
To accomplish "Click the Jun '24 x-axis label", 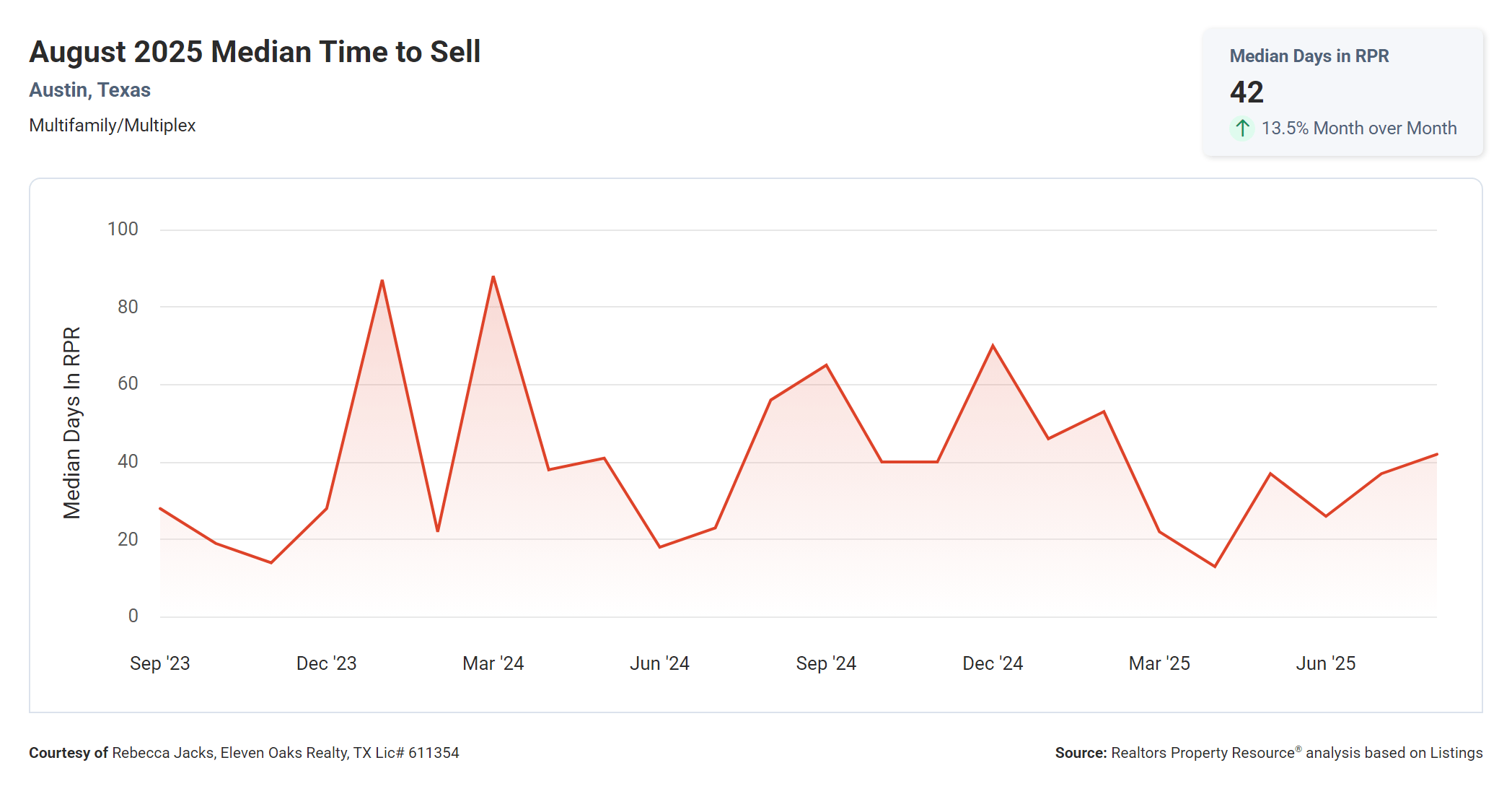I will tap(659, 663).
